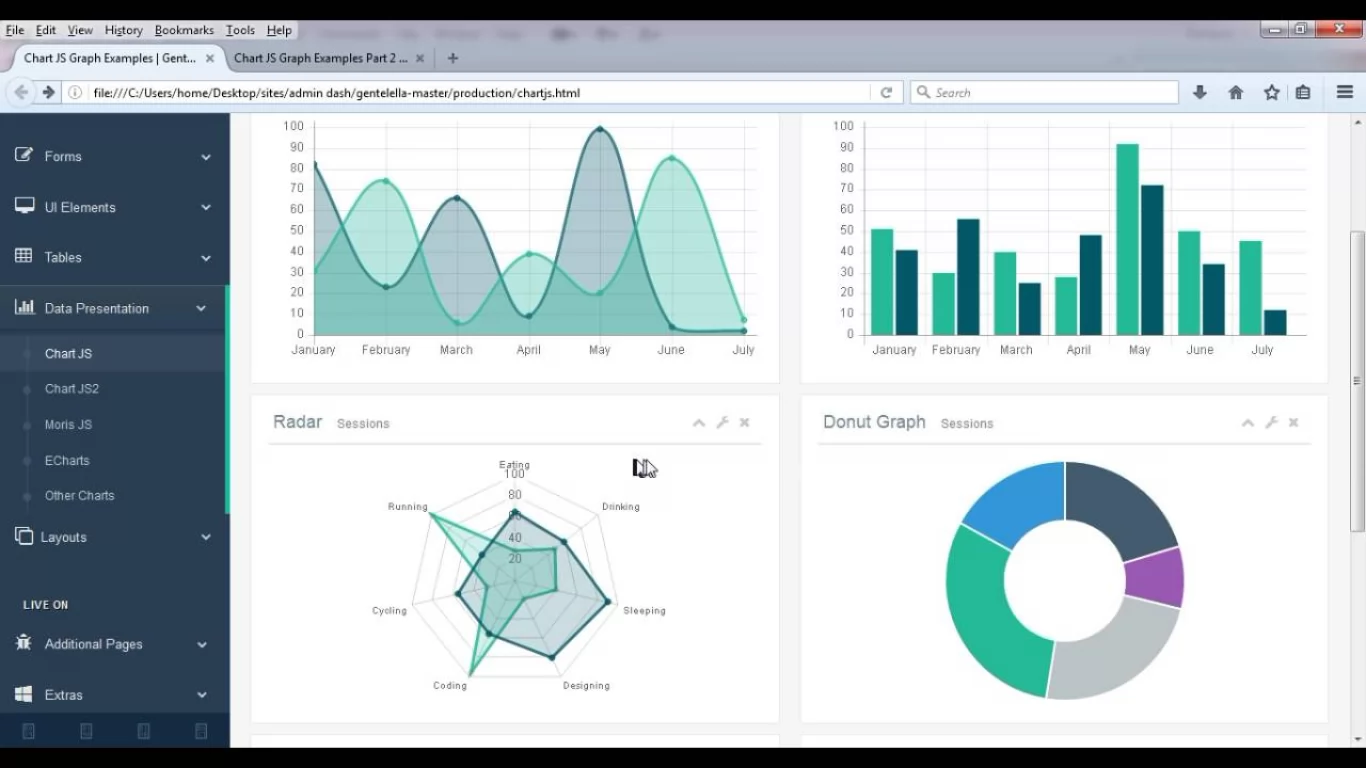
Task: Click the wrench icon on Donut Graph panel
Action: coord(1270,422)
